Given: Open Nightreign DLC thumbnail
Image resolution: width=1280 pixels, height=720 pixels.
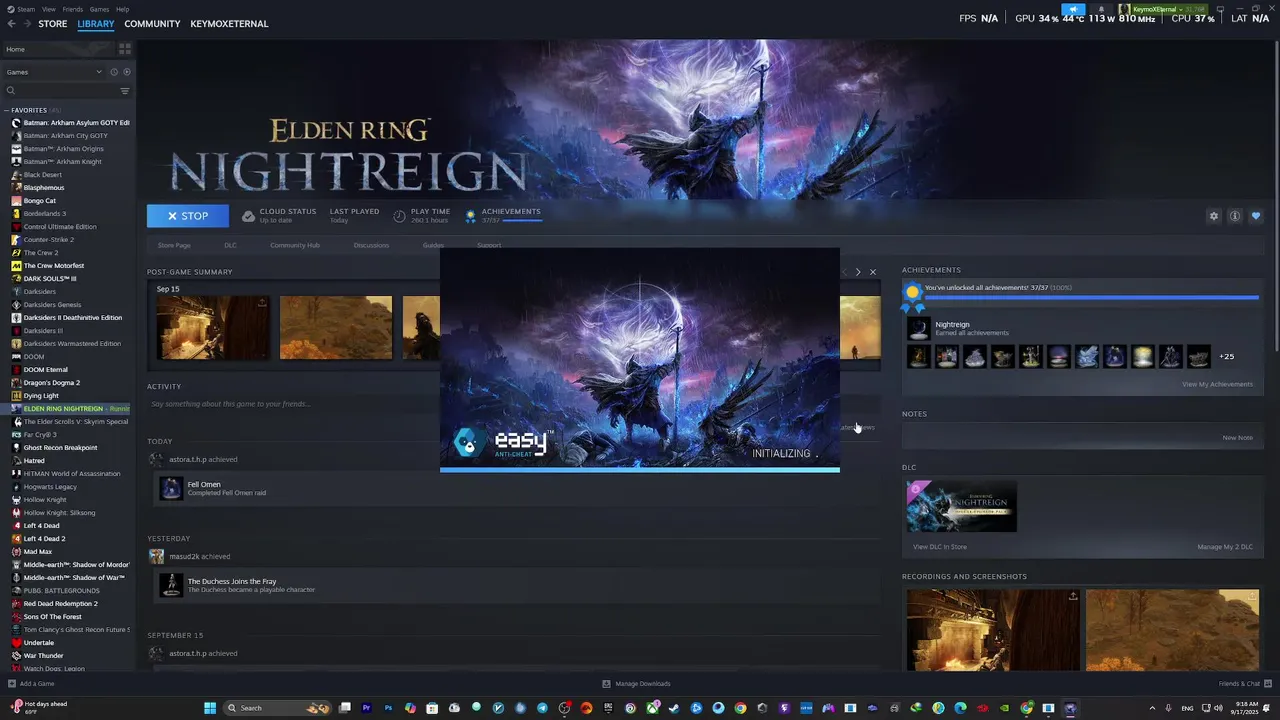Looking at the screenshot, I should tap(962, 506).
